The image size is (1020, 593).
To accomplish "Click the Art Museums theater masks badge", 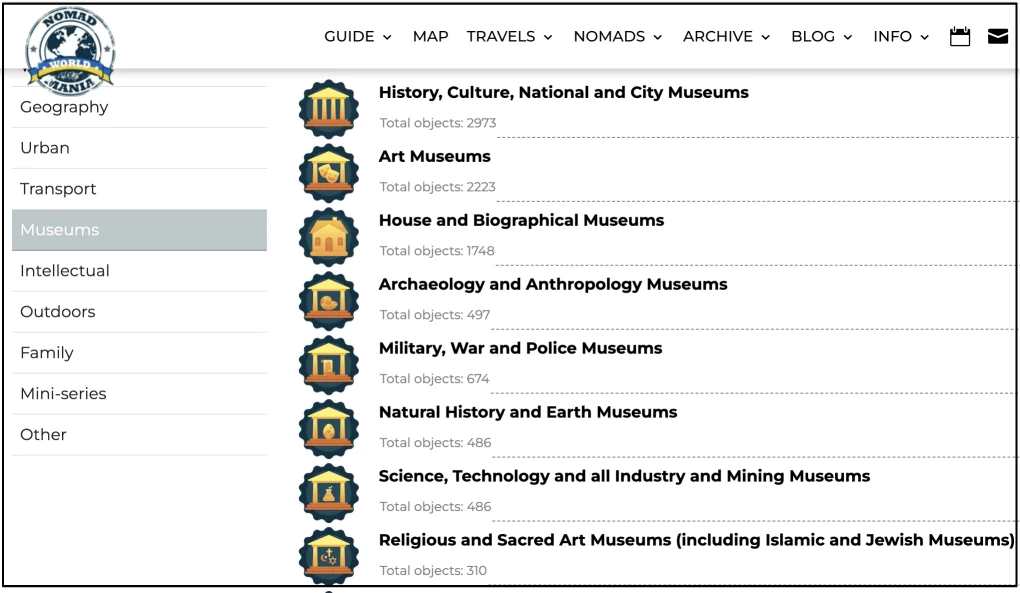I will tap(328, 172).
